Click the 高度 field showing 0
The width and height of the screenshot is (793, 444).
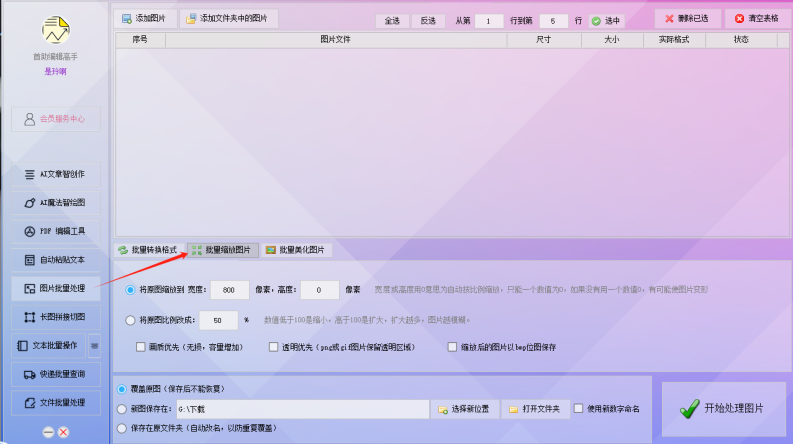pos(320,290)
